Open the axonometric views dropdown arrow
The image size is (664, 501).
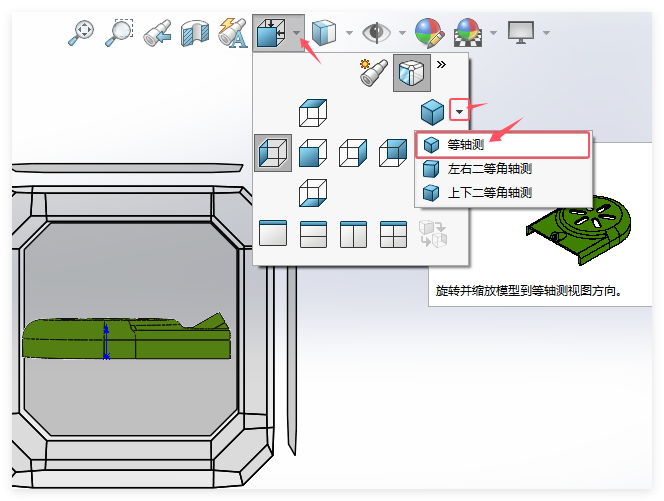click(459, 111)
